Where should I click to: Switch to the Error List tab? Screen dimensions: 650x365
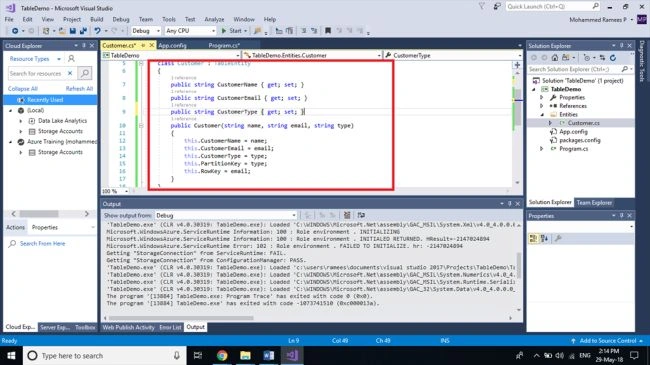click(x=170, y=327)
